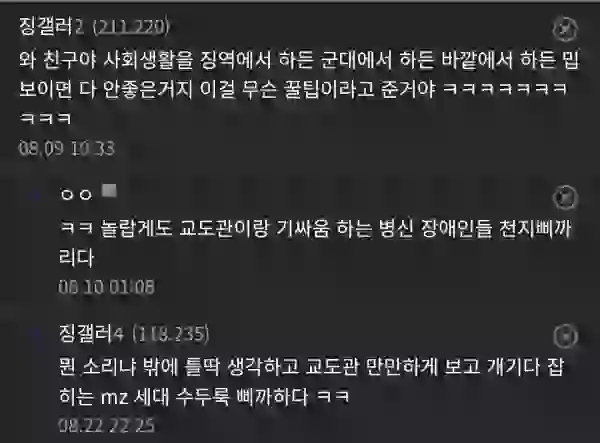Open the 징갤러2 nickname
Viewport: 600px width, 443px height.
51,26
